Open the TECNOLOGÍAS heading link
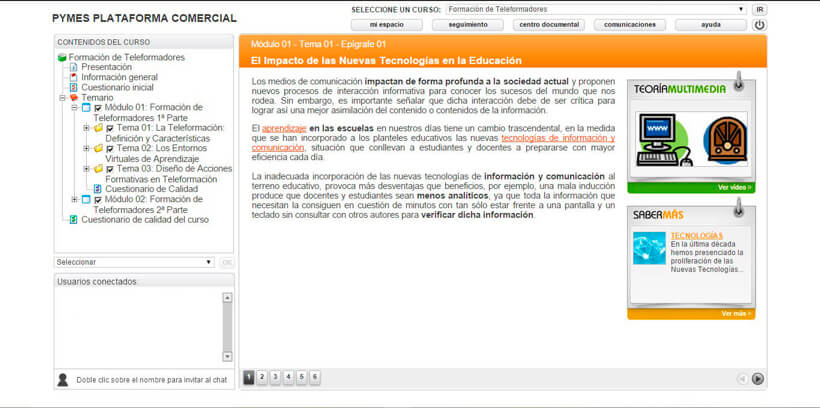Screen dimensions: 820x408 click(697, 236)
